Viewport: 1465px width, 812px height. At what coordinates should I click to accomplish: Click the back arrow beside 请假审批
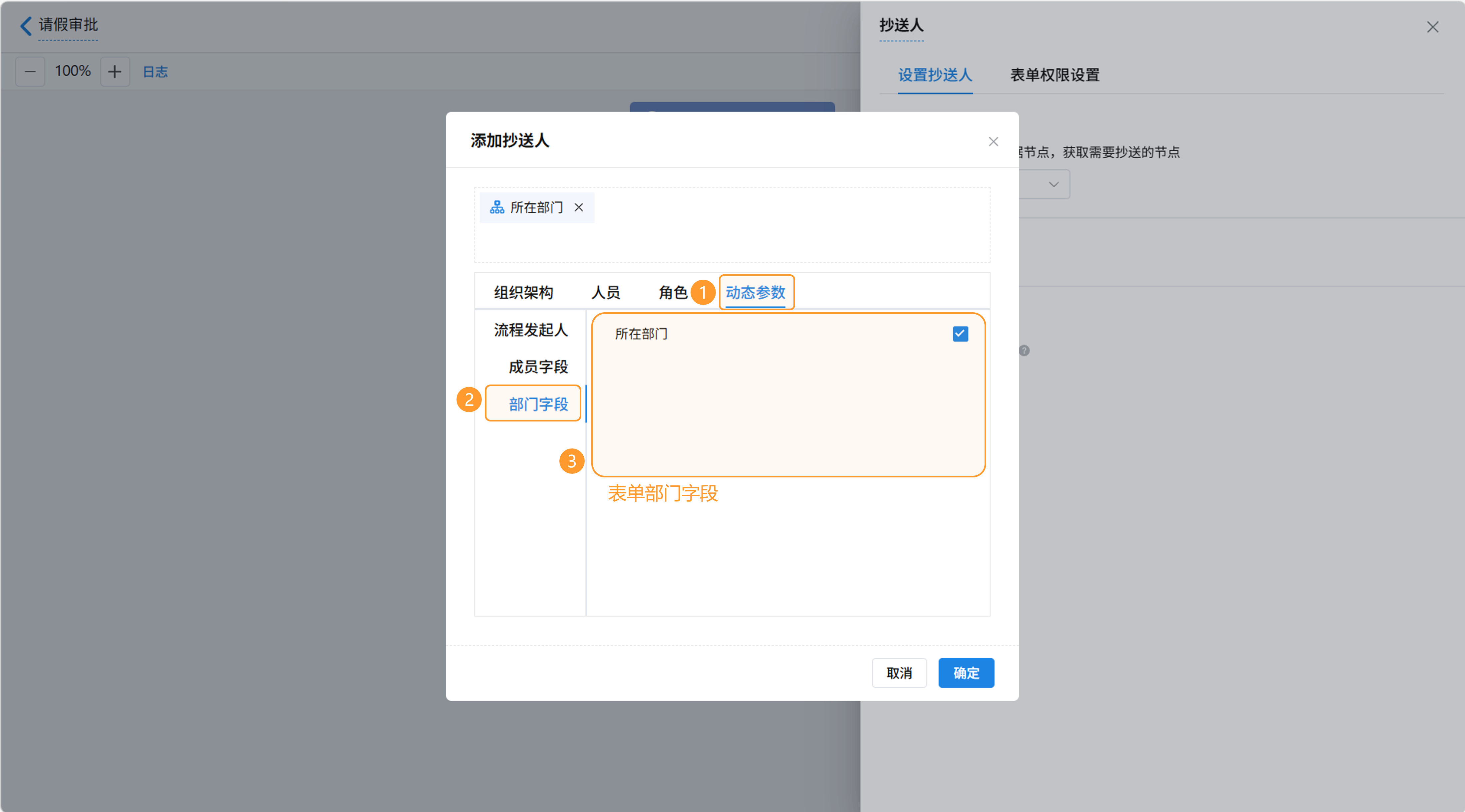[26, 26]
